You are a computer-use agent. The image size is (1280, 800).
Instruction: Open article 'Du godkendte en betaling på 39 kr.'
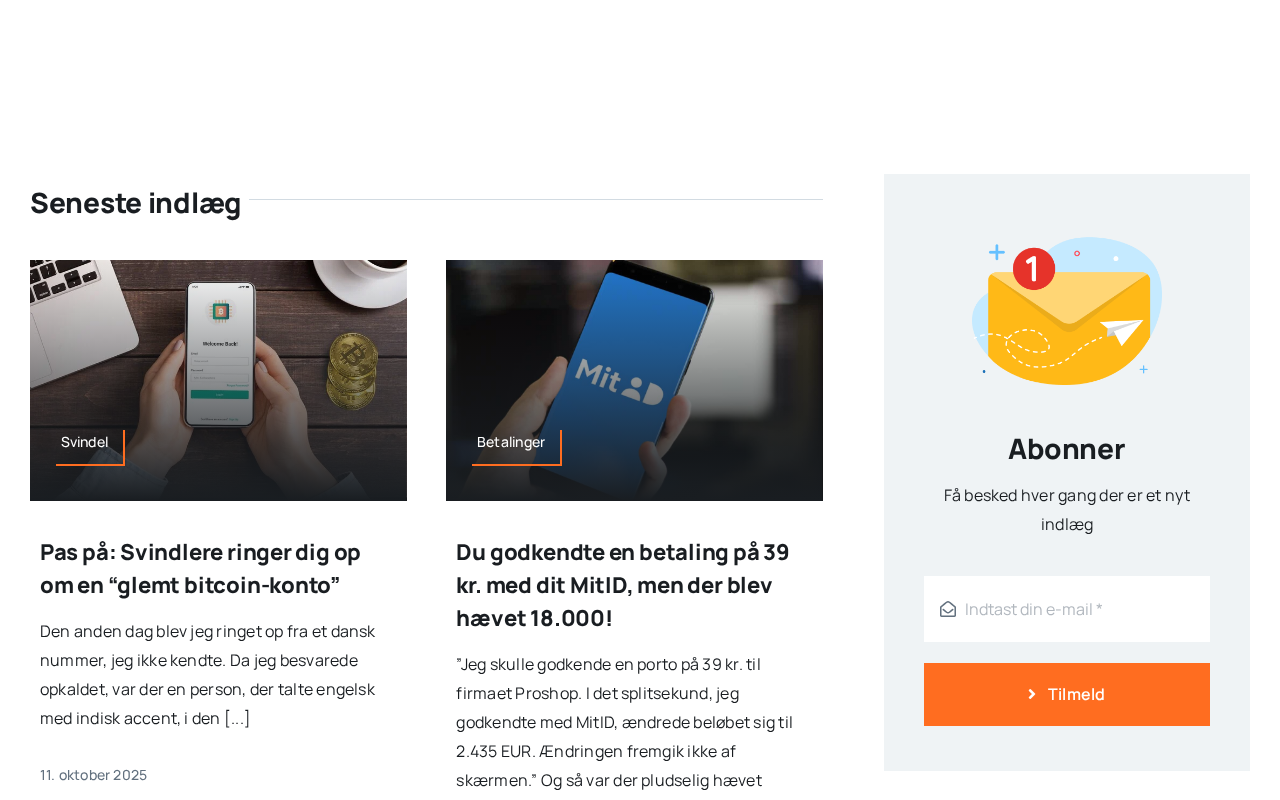623,585
